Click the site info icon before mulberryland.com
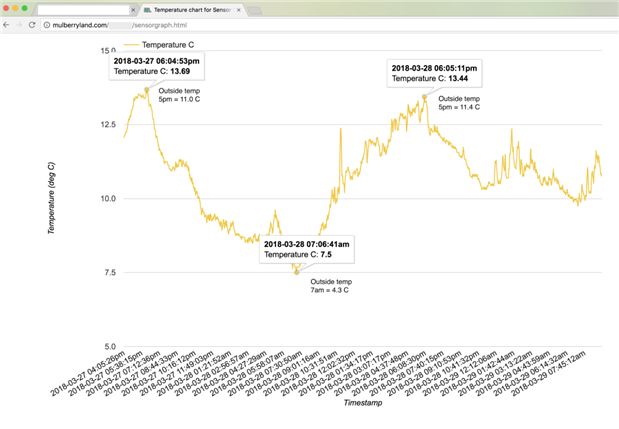The height and width of the screenshot is (429, 619). [46, 24]
